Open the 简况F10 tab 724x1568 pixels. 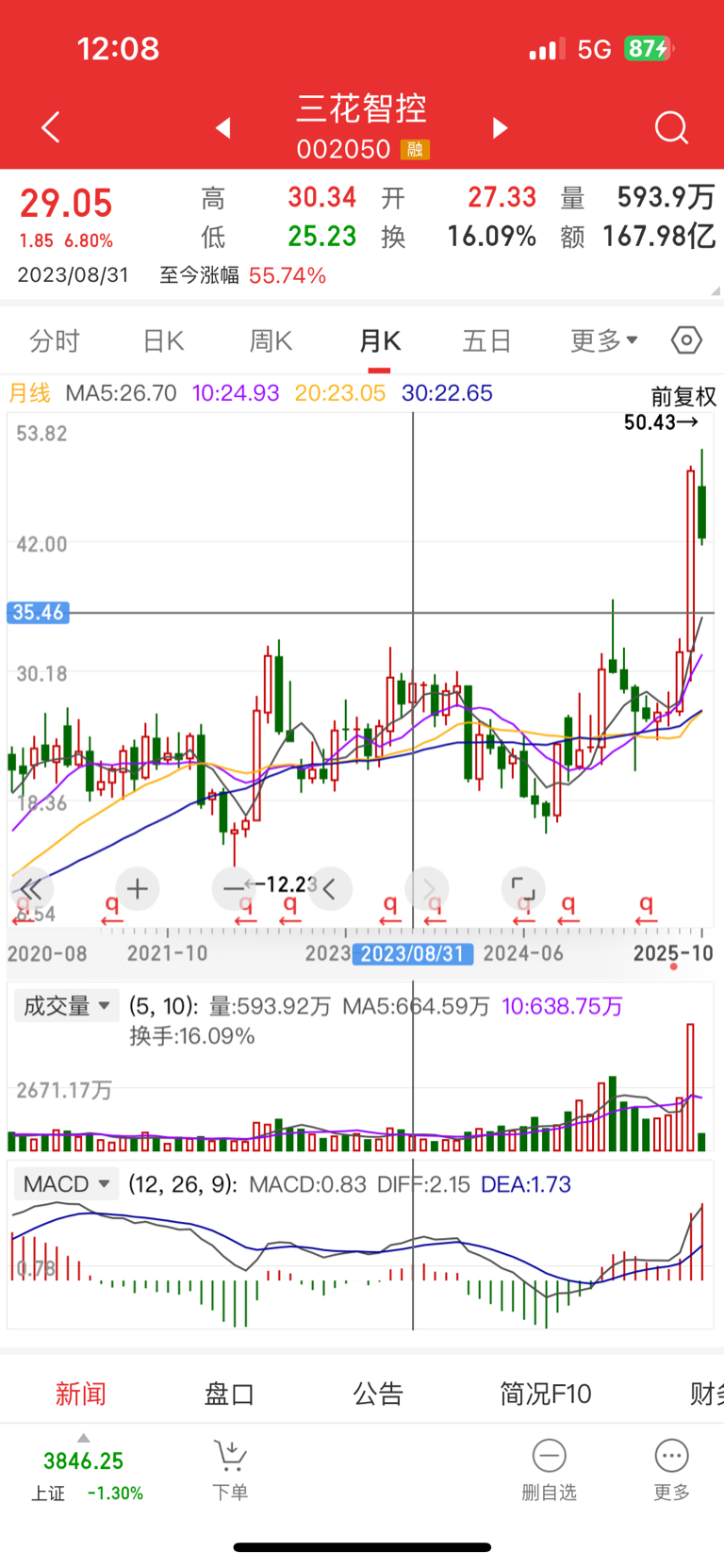click(546, 1394)
